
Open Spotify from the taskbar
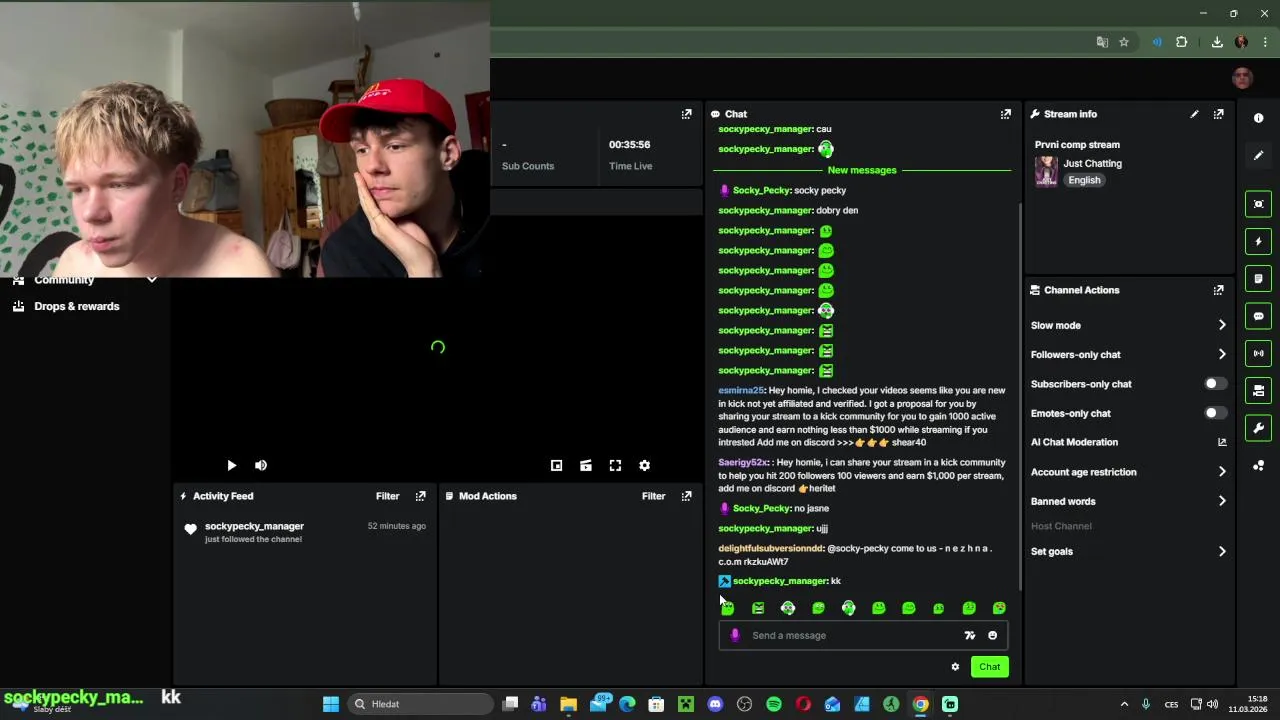[774, 704]
